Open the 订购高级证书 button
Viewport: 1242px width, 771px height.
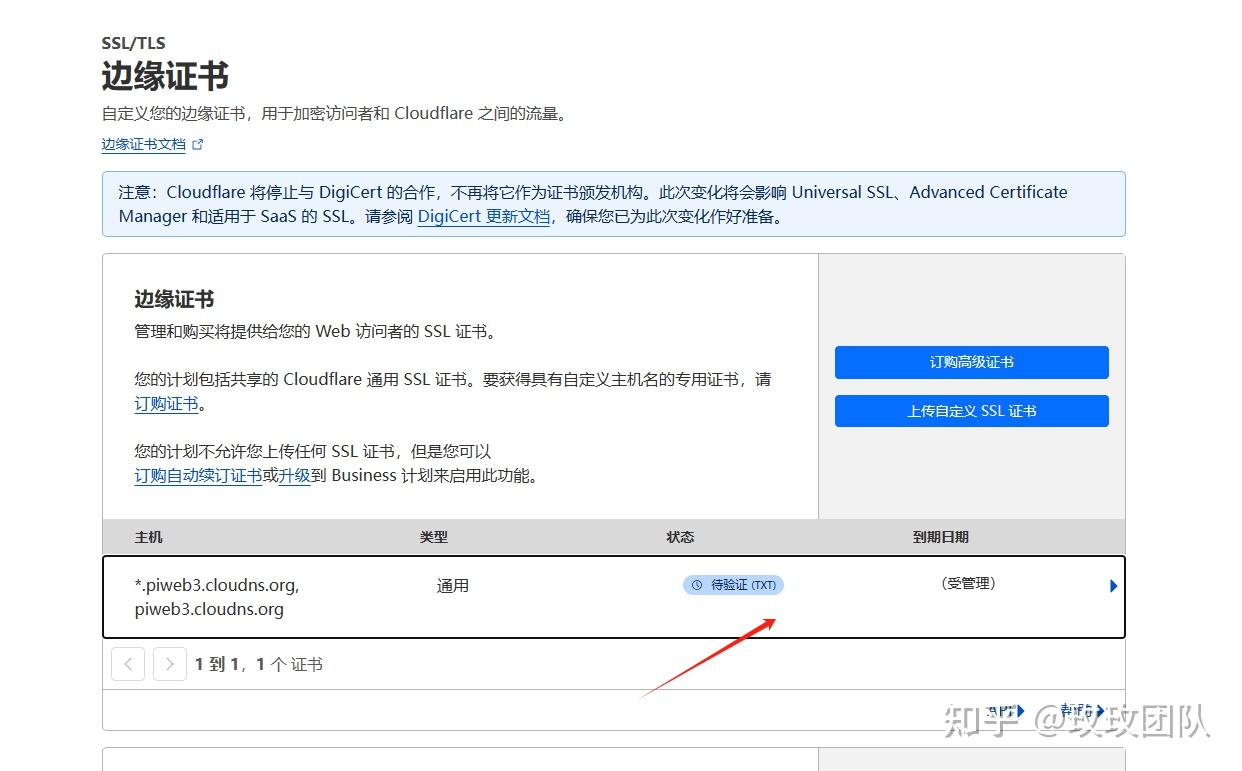971,362
